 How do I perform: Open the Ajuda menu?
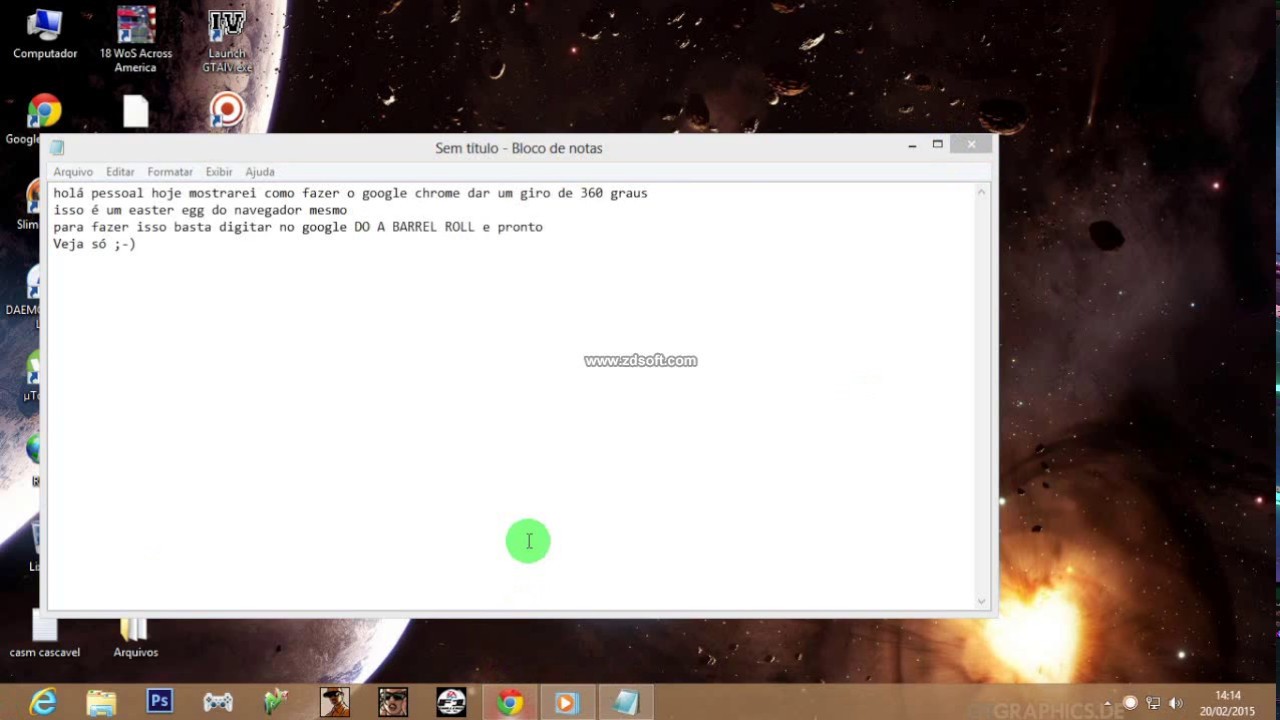260,172
